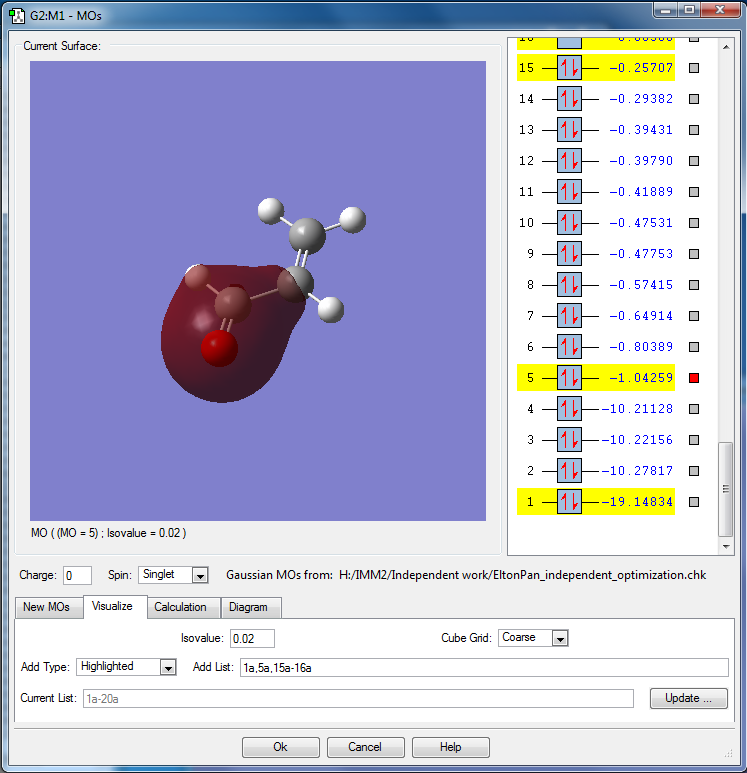The width and height of the screenshot is (747, 773).
Task: Click the electron occupancy box of orbital 11
Action: point(569,192)
